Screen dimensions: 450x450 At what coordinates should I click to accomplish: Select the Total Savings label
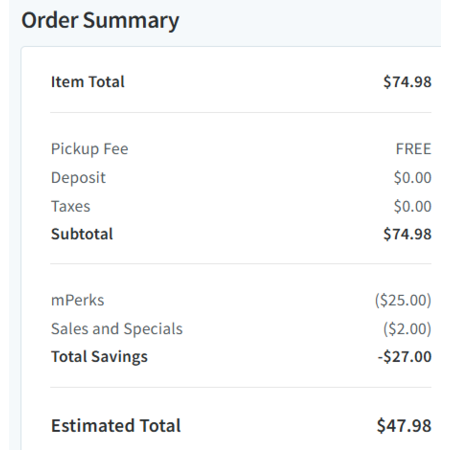click(99, 357)
